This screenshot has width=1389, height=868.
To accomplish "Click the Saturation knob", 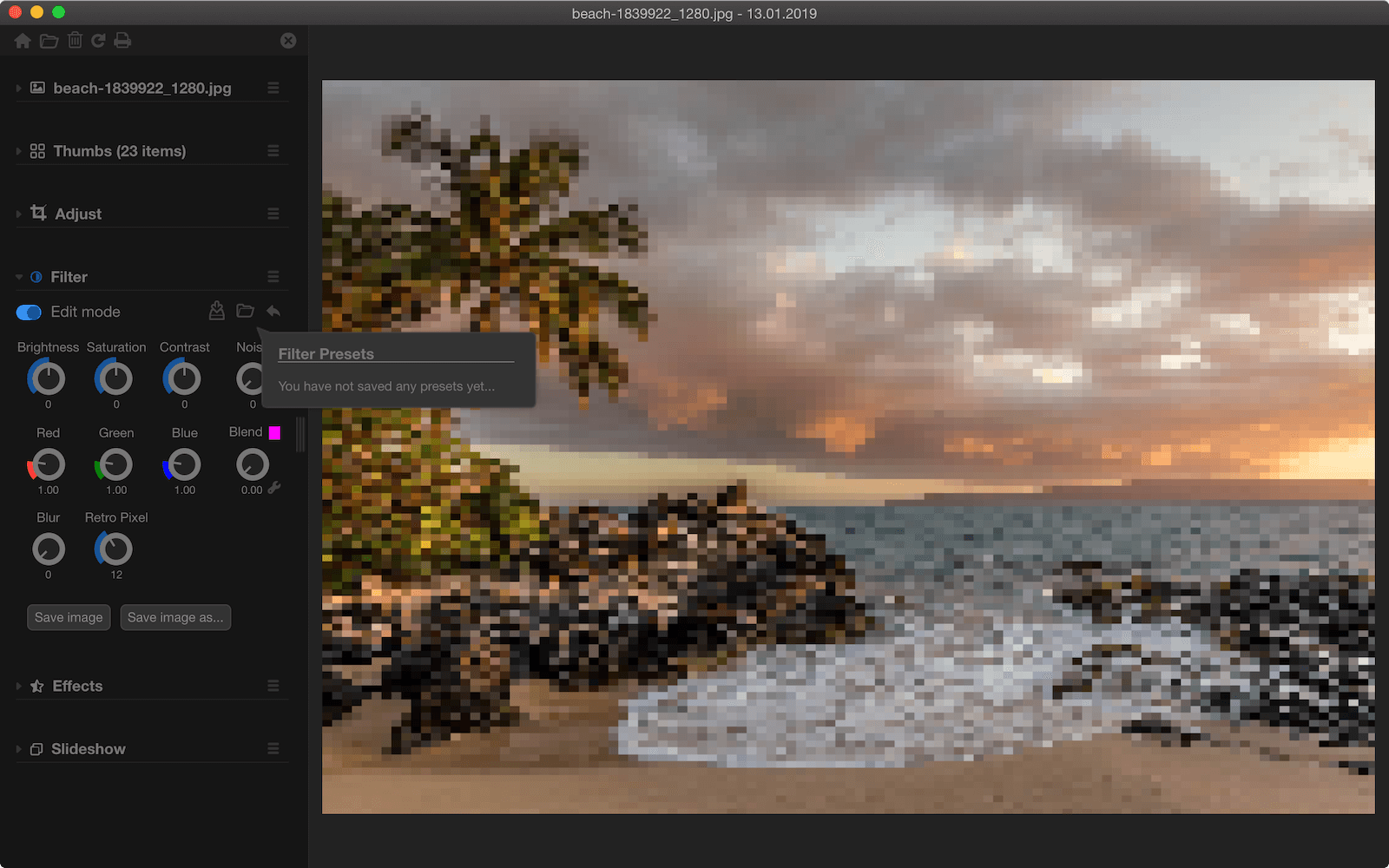I will point(115,378).
